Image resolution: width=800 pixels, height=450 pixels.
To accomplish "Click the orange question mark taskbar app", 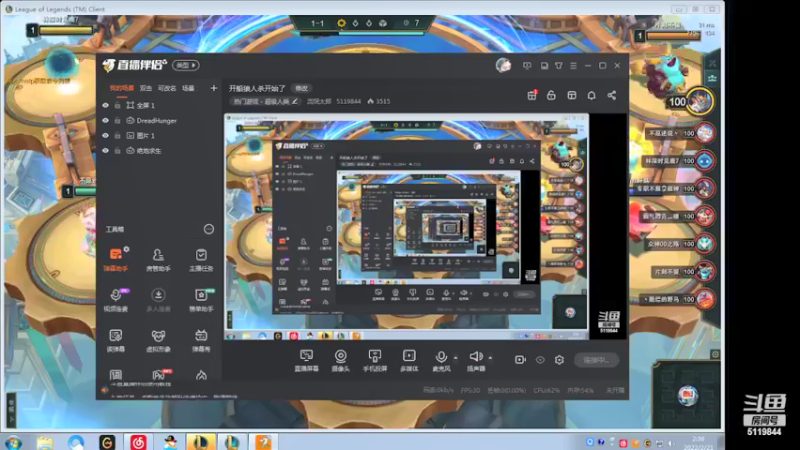I will point(263,442).
